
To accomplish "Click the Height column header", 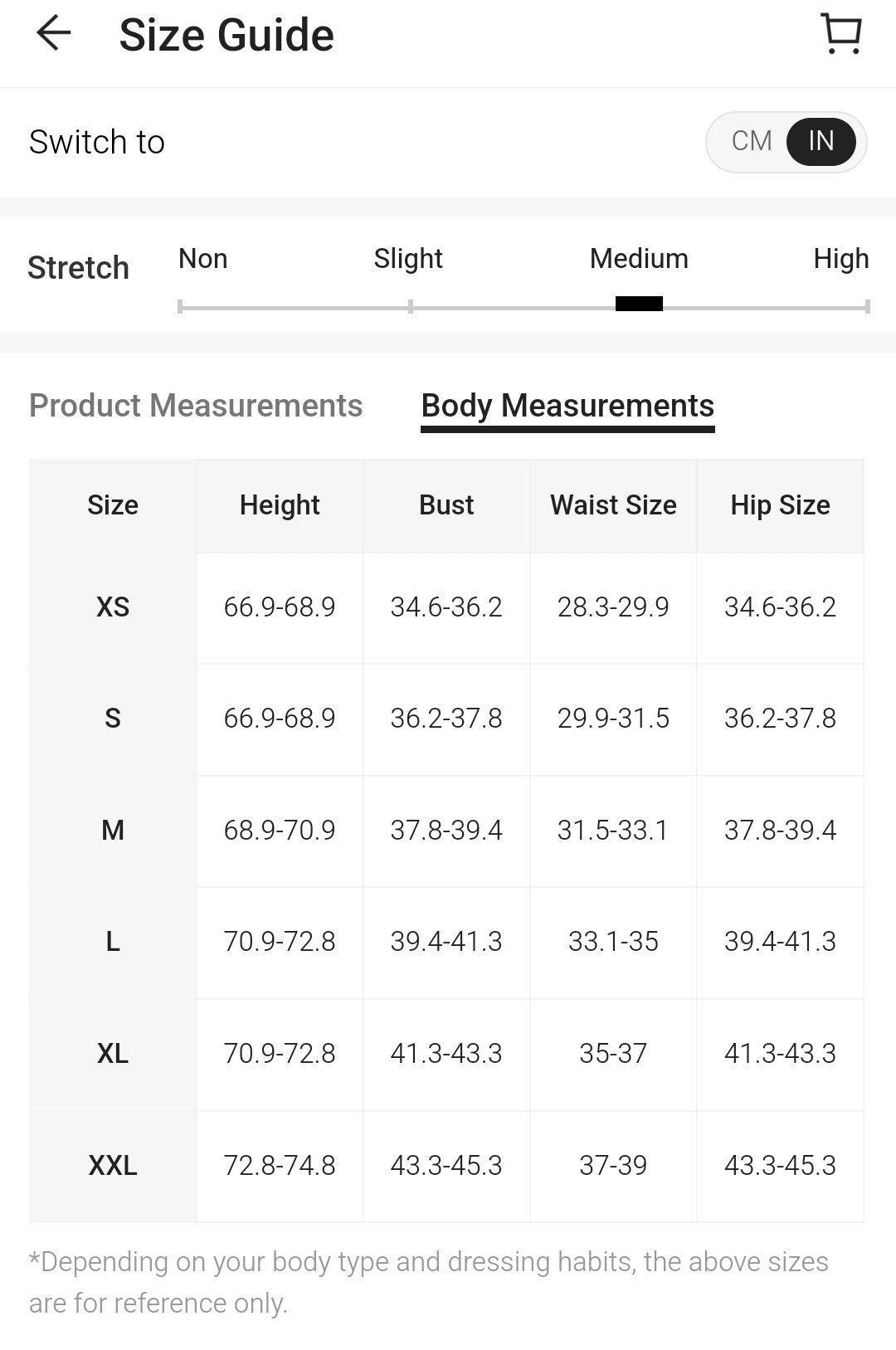I will [x=280, y=505].
